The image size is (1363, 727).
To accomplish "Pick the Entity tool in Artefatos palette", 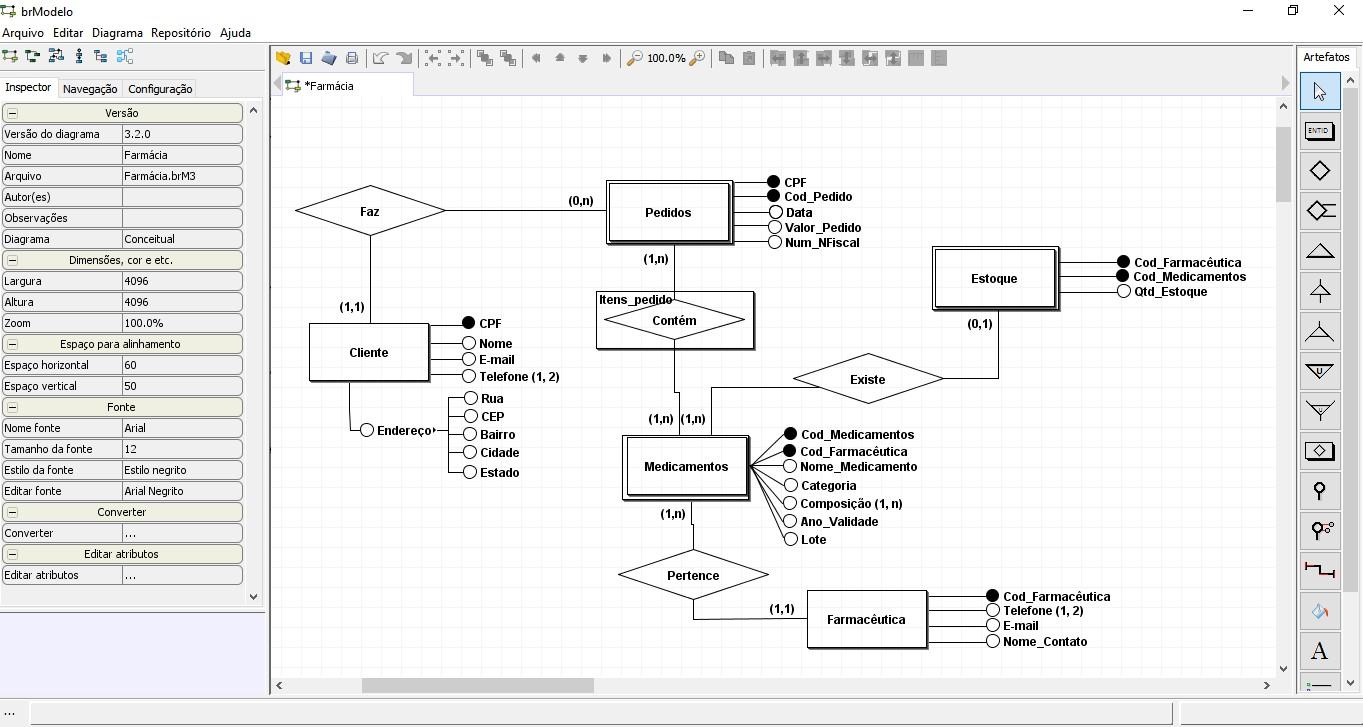I will pos(1319,131).
